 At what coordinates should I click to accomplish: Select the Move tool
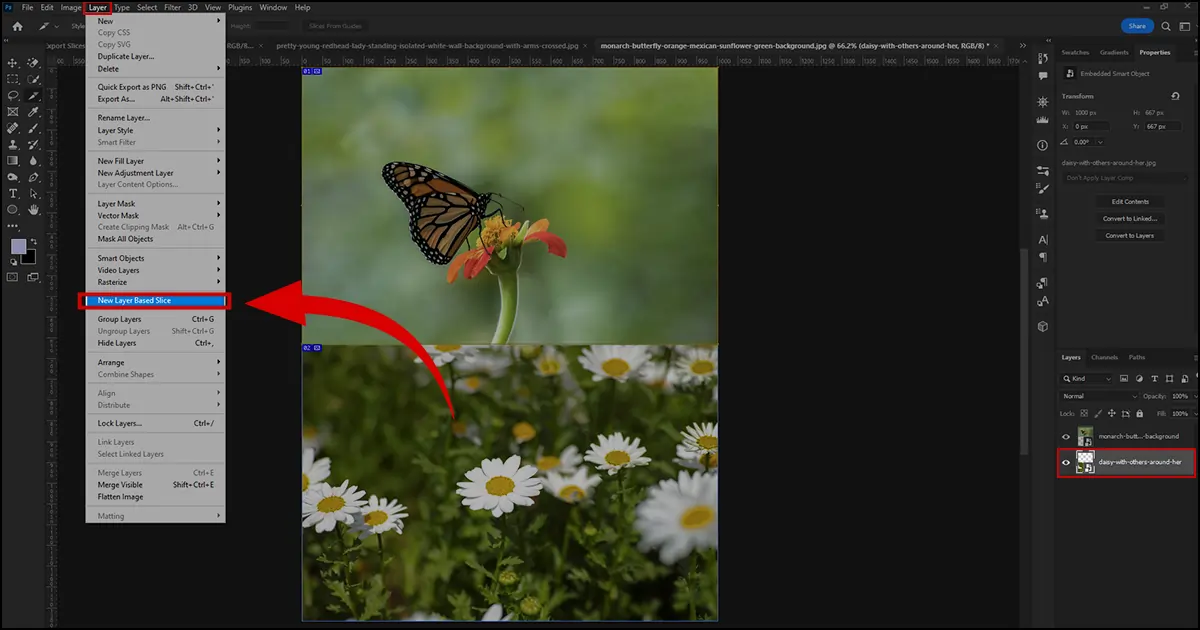click(13, 63)
